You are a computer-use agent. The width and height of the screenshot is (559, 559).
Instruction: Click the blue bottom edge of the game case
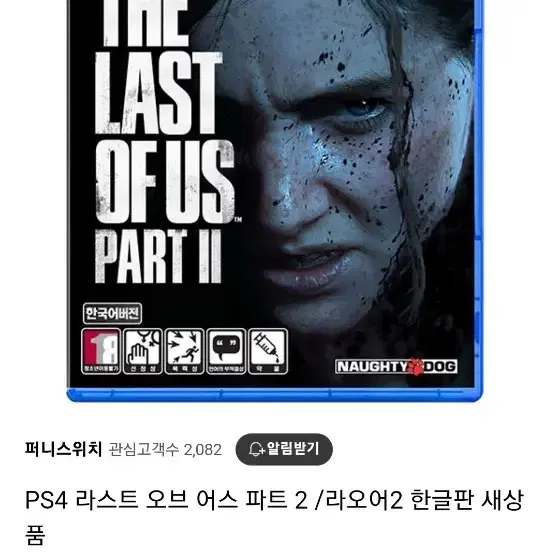275,395
